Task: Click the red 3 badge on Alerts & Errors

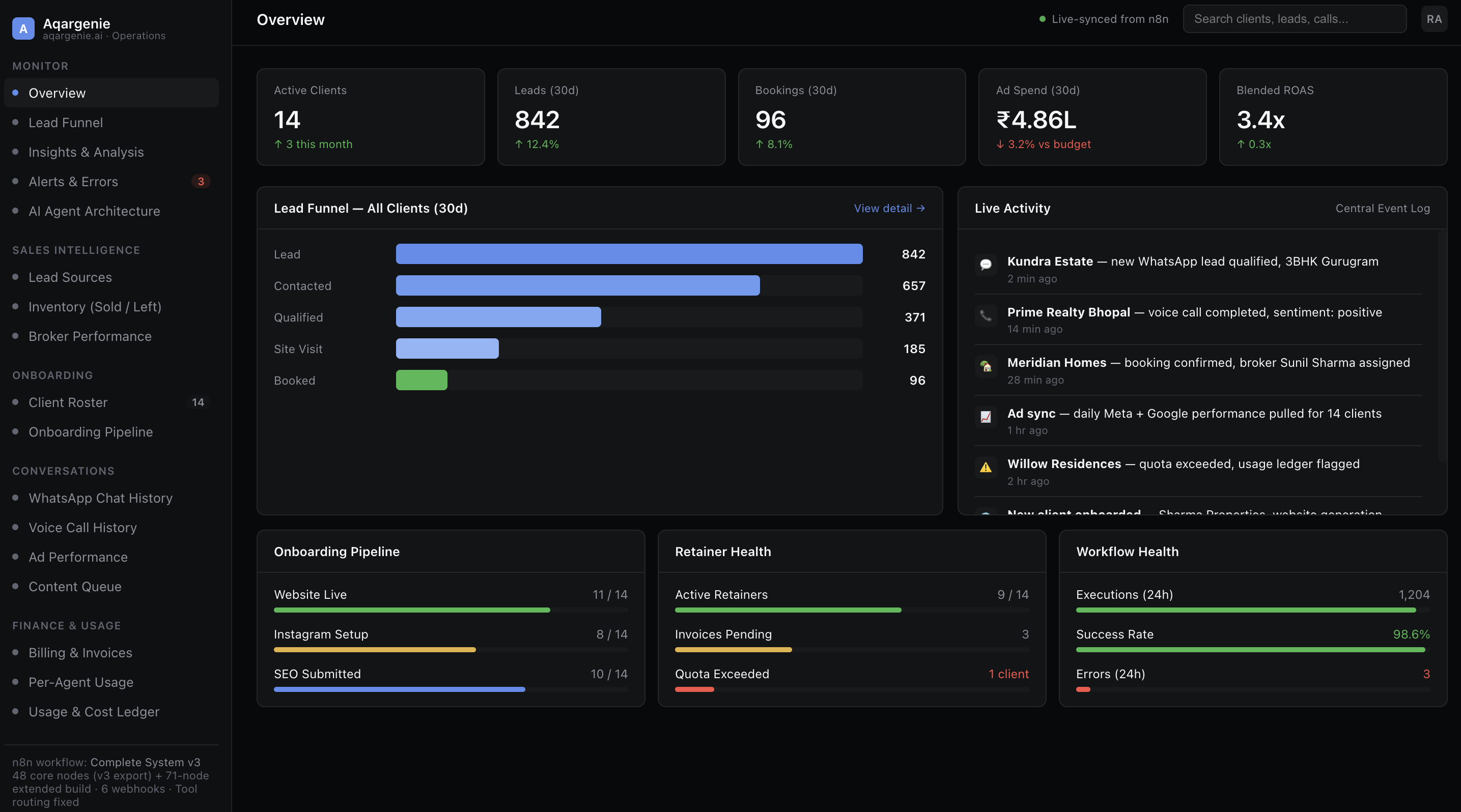Action: (201, 181)
